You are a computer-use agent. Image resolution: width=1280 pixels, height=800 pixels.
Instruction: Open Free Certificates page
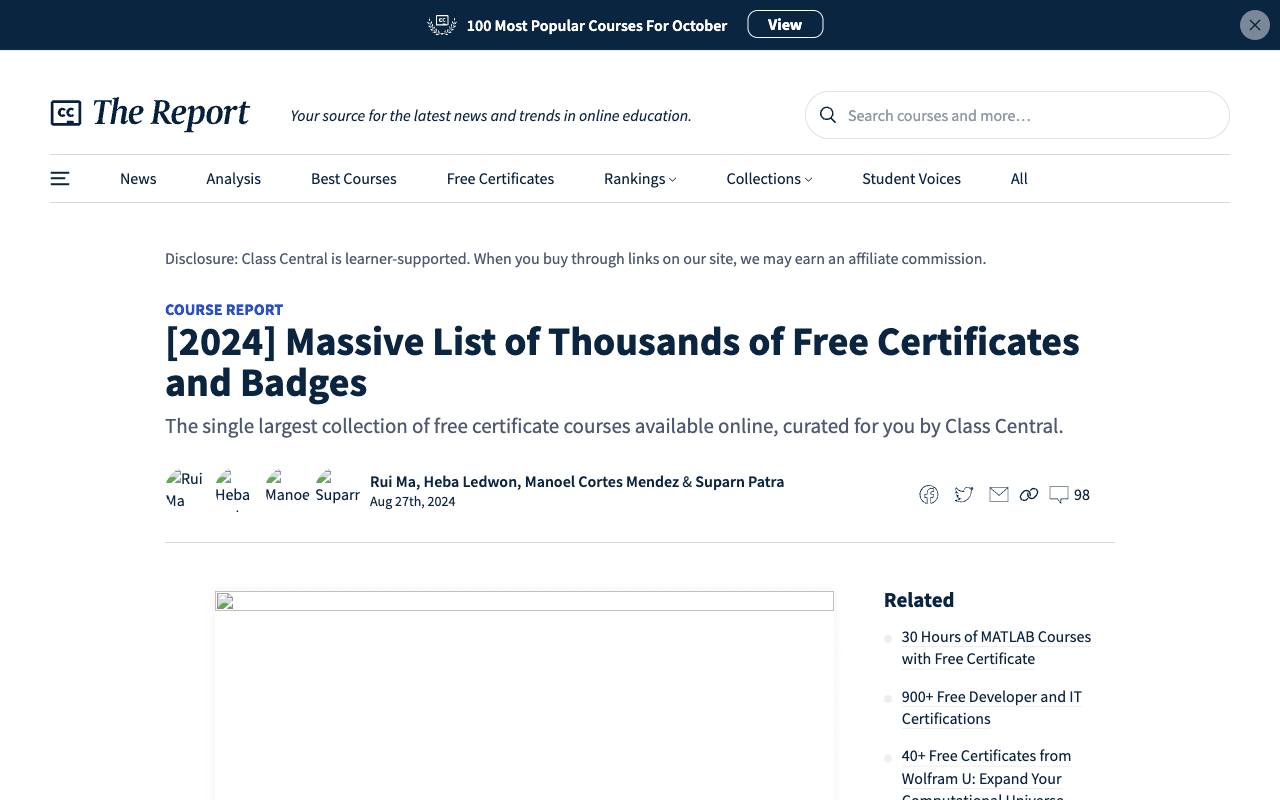point(500,179)
